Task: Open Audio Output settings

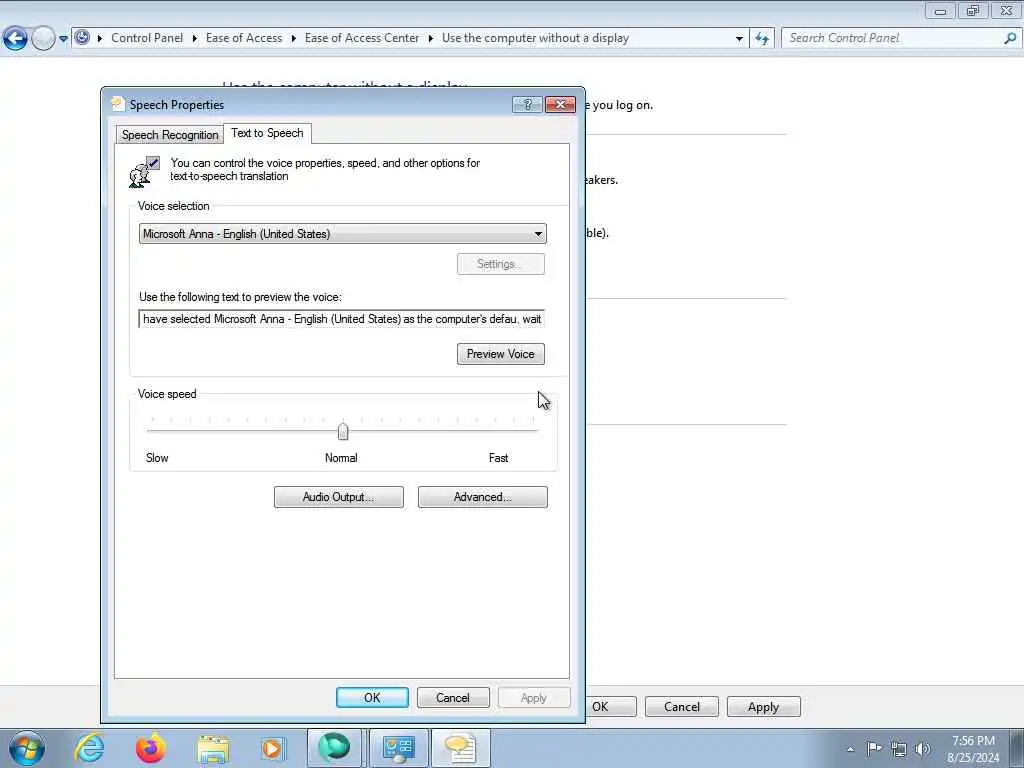Action: click(x=338, y=497)
